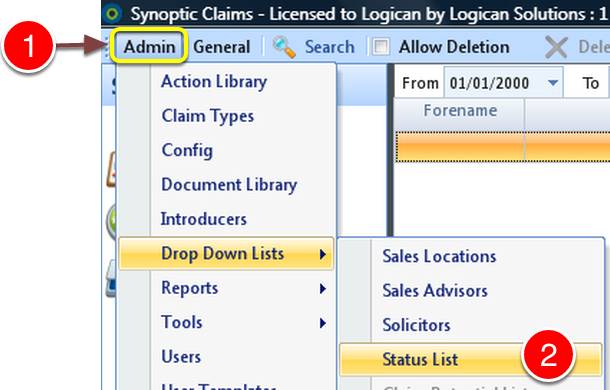Enable the Allow Deletion checkbox
This screenshot has height=390, width=610.
(381, 47)
